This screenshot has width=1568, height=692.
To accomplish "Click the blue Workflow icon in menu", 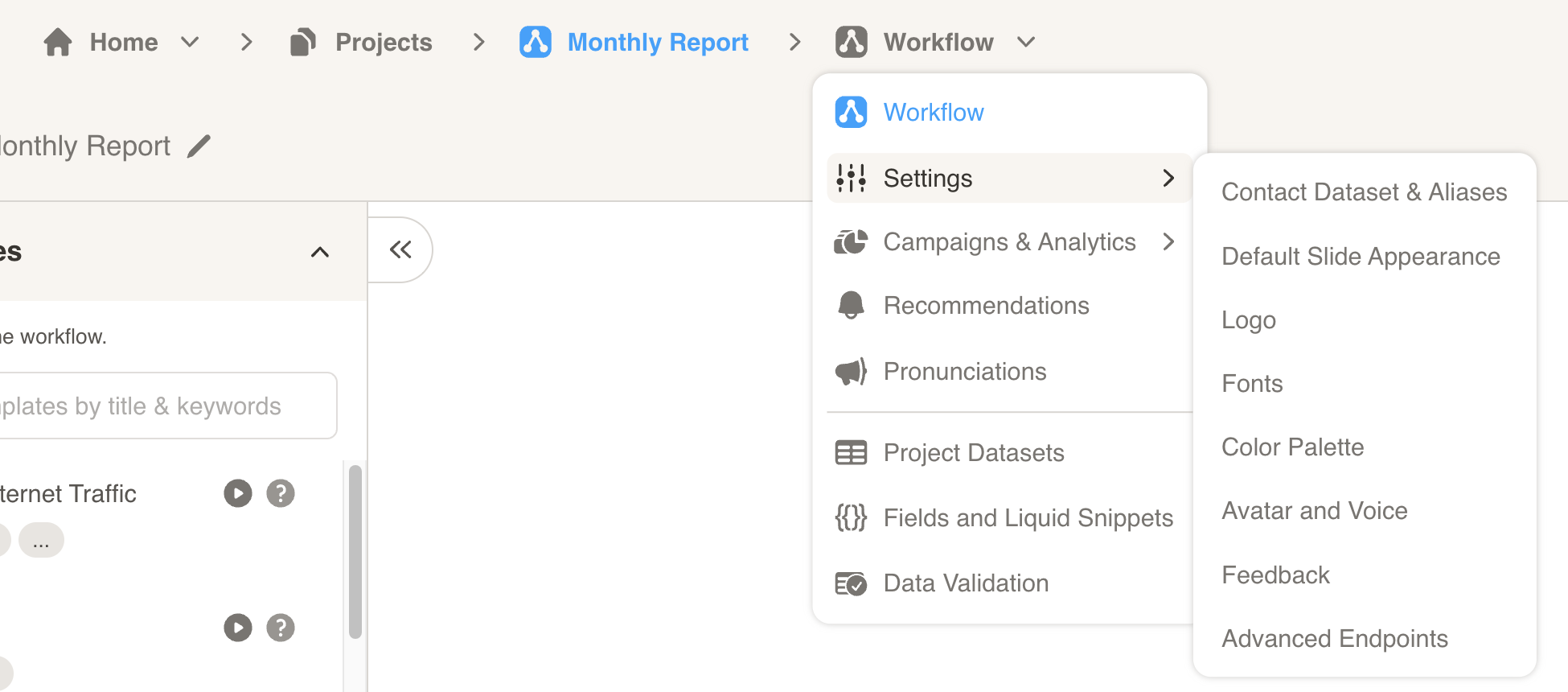I will pyautogui.click(x=851, y=112).
